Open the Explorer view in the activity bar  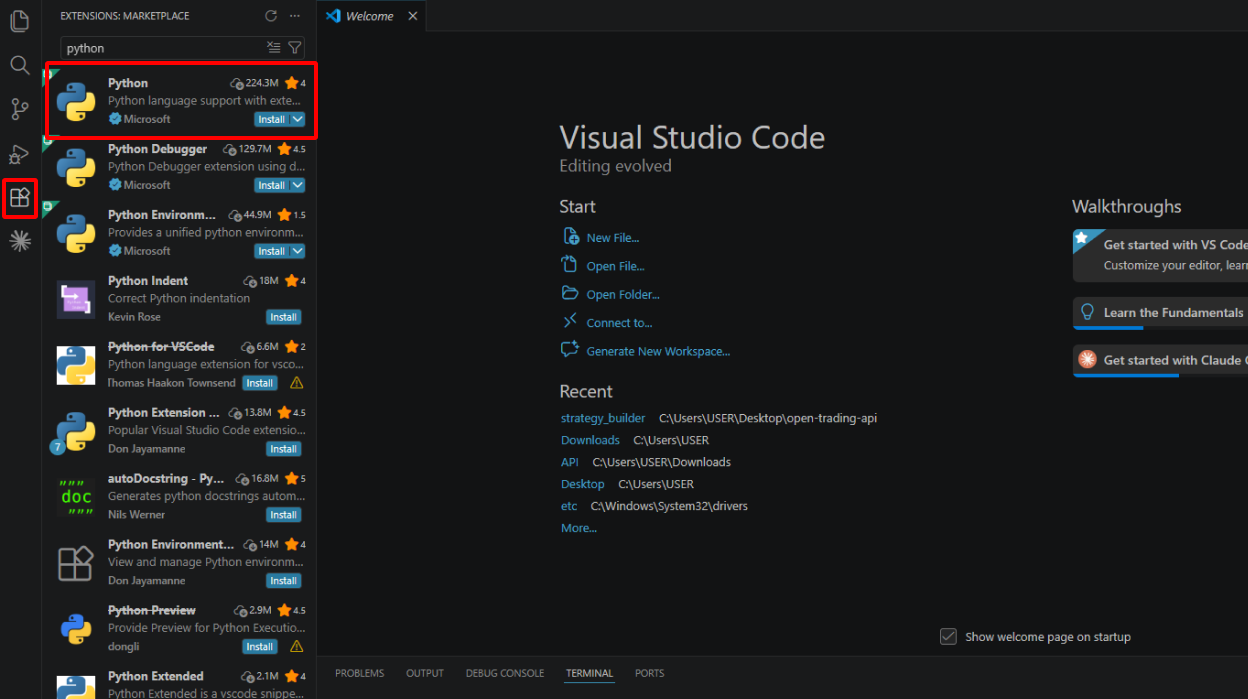coord(19,21)
